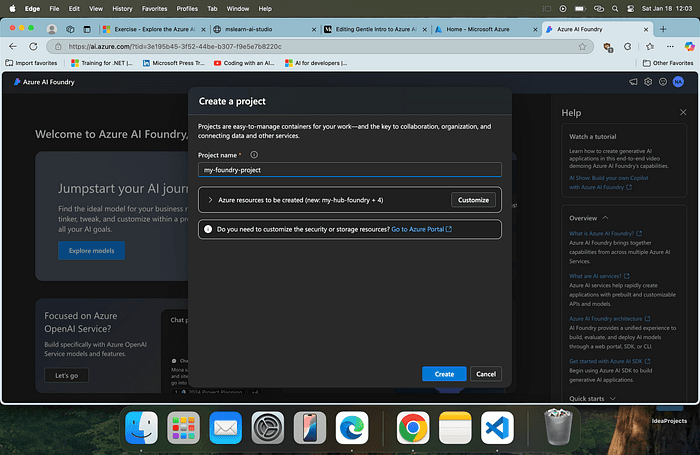700x455 pixels.
Task: Open Import favorites bookmark
Action: (31, 63)
